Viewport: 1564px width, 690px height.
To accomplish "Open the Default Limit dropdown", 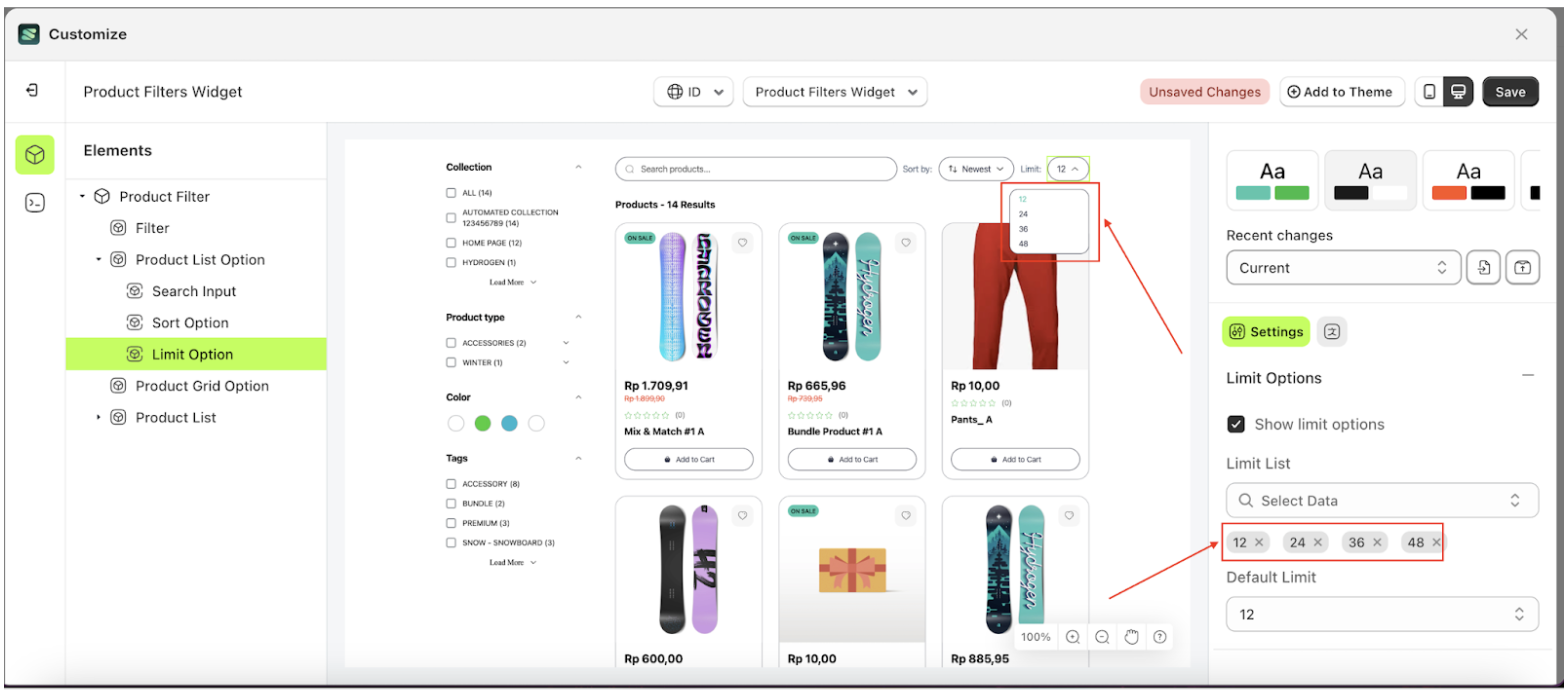I will [1381, 614].
